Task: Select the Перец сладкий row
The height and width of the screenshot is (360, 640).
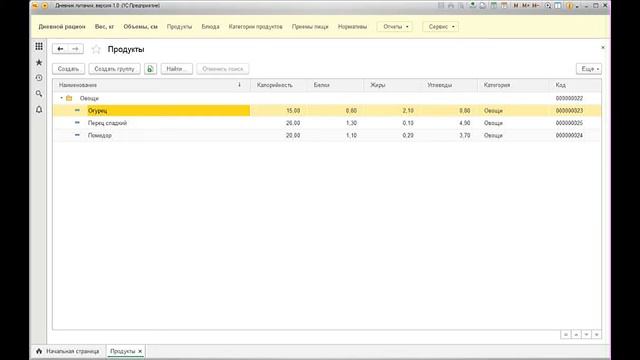Action: (x=327, y=123)
